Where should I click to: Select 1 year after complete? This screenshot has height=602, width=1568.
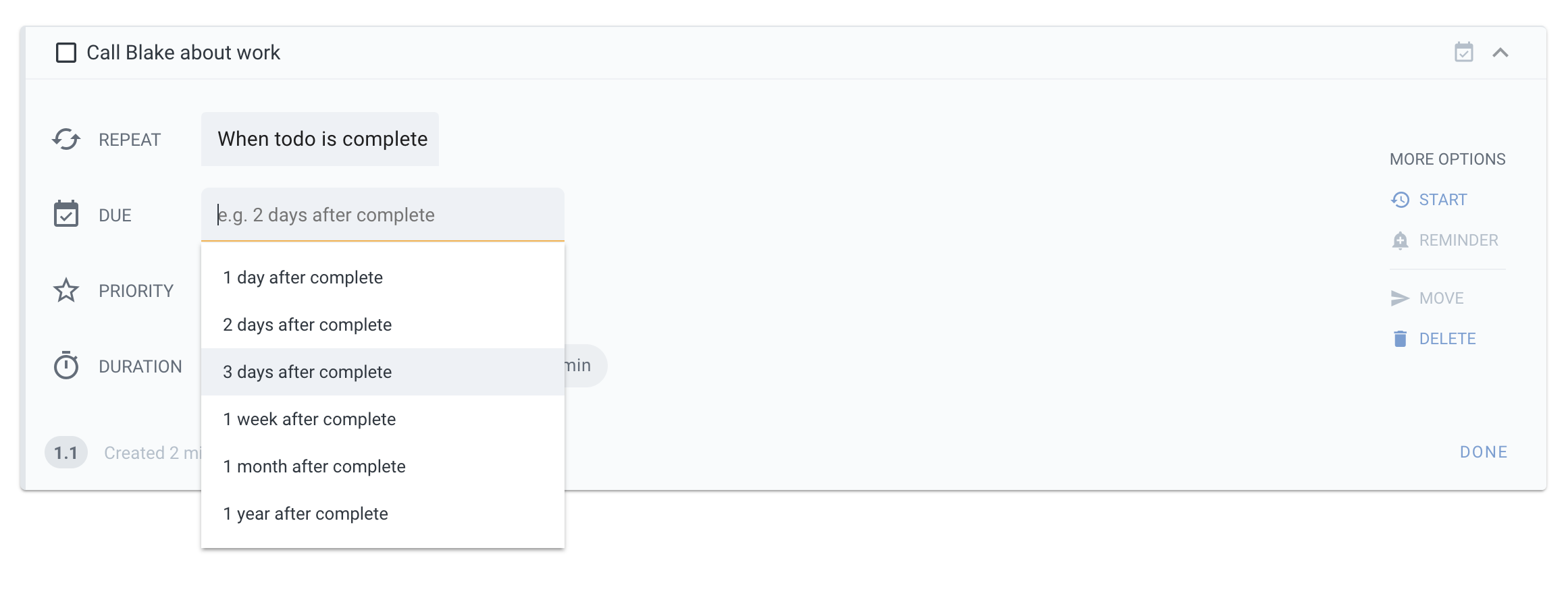pos(305,513)
